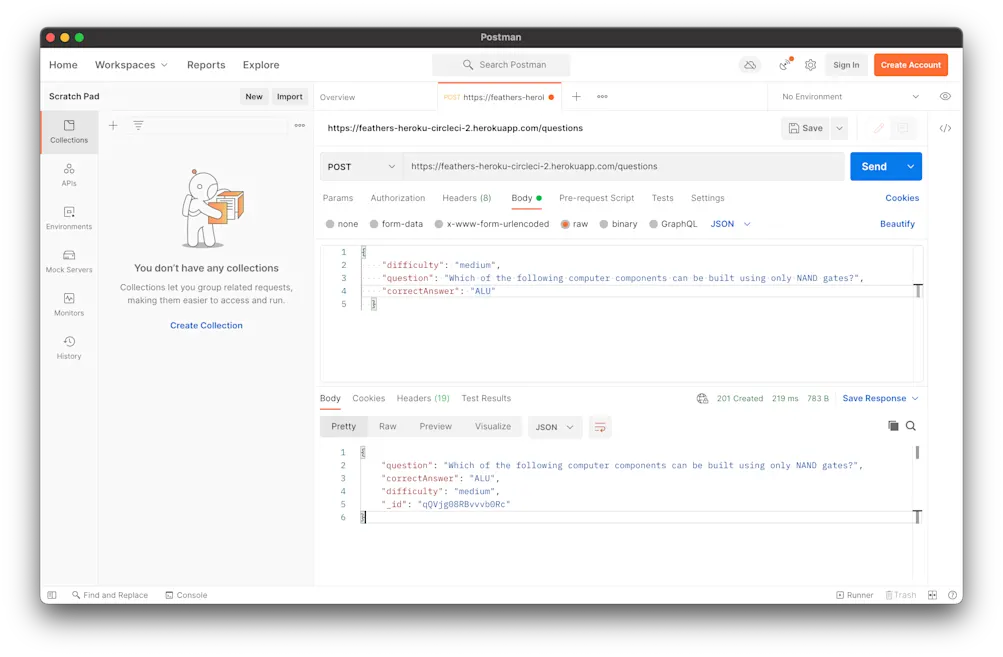The image size is (1003, 657).
Task: Switch to the Pre-request Script tab
Action: (x=596, y=198)
